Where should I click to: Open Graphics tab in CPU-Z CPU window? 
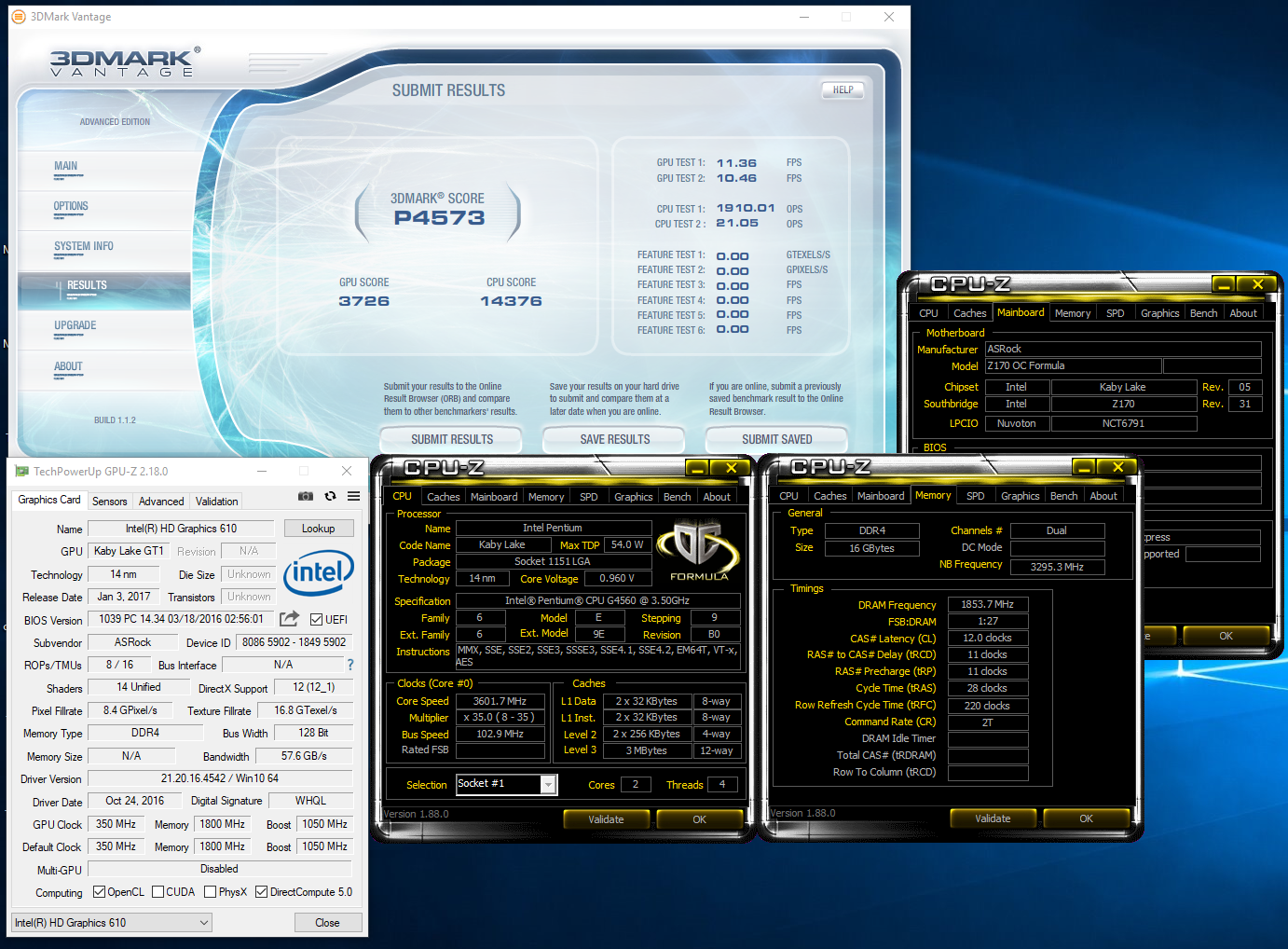[634, 497]
